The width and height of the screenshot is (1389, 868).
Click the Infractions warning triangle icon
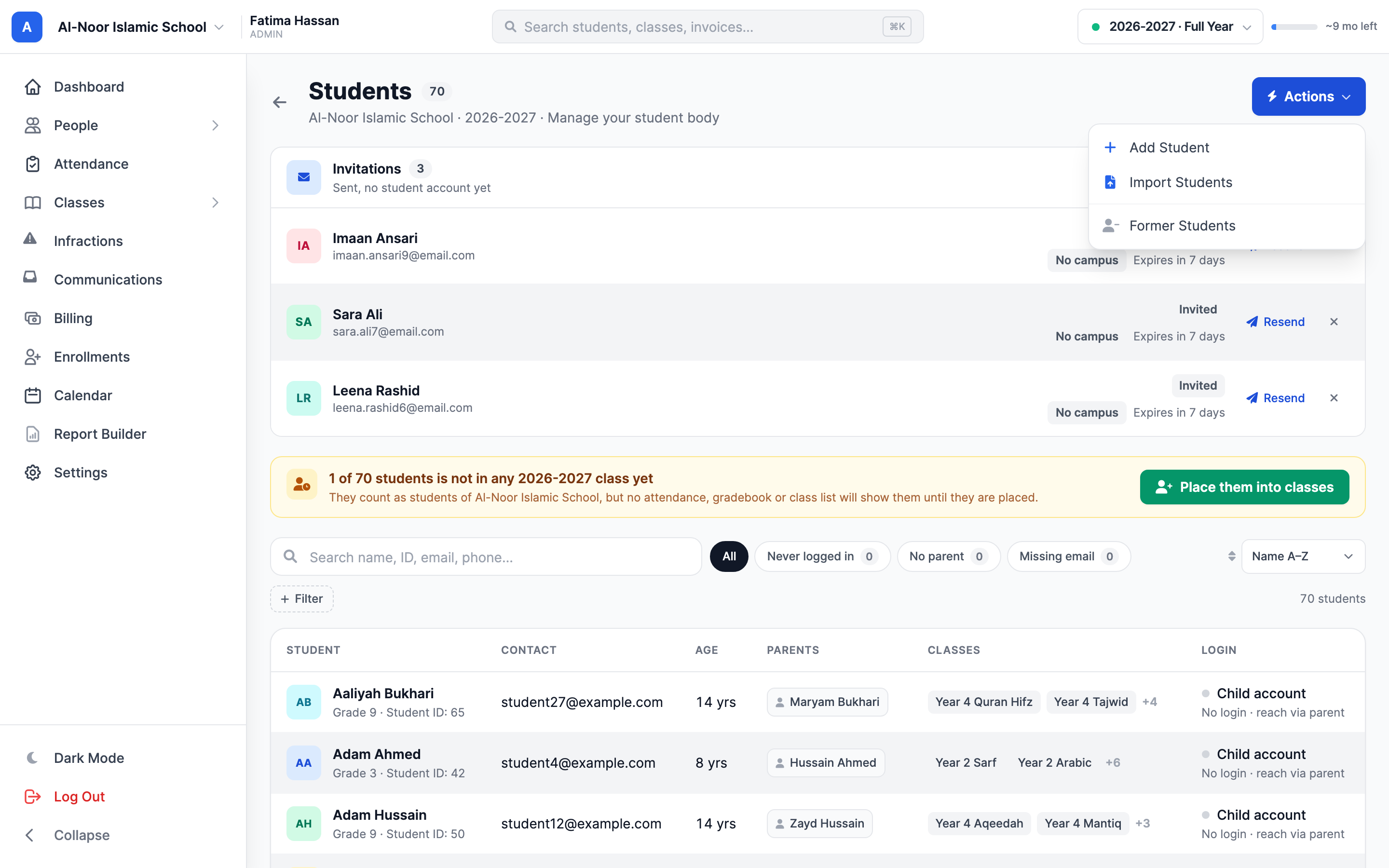30,239
